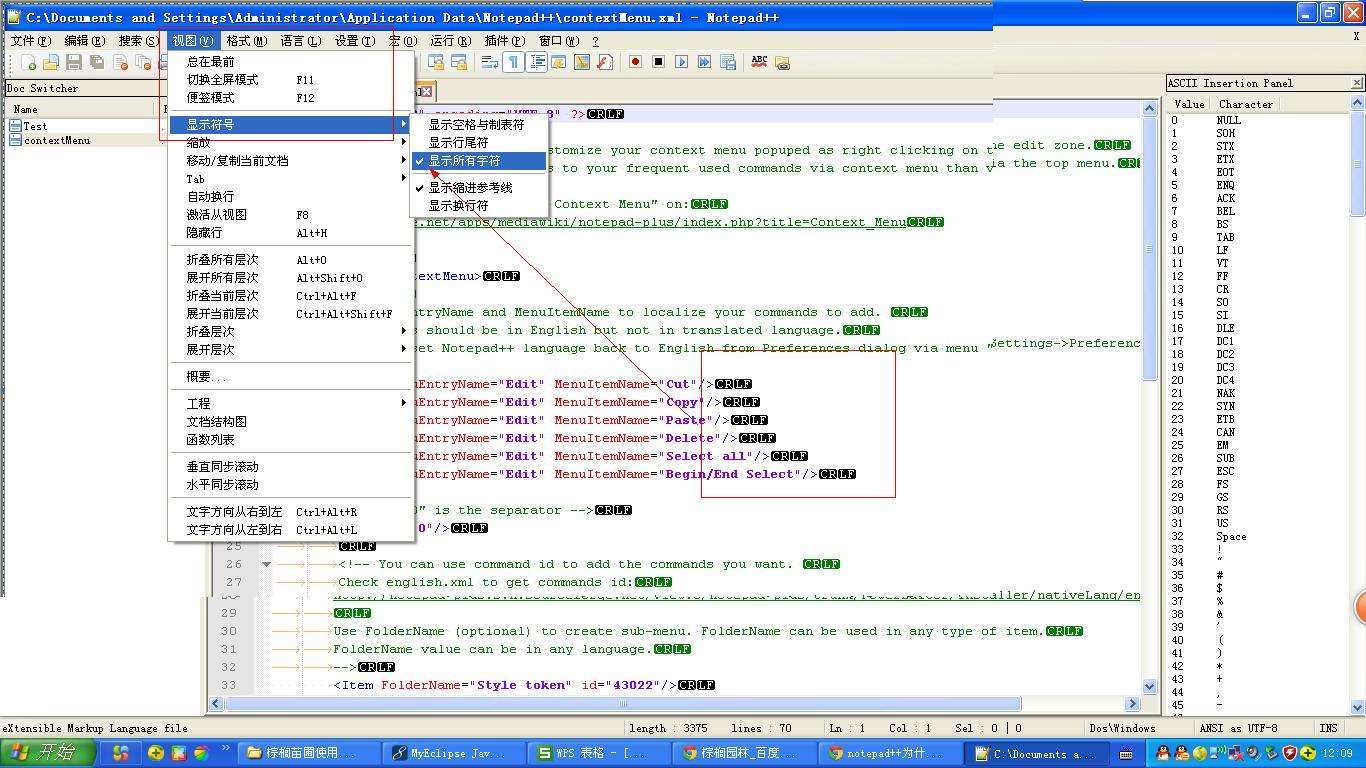Open the 文件(F) menu
Viewport: 1366px width, 768px height.
click(x=31, y=41)
